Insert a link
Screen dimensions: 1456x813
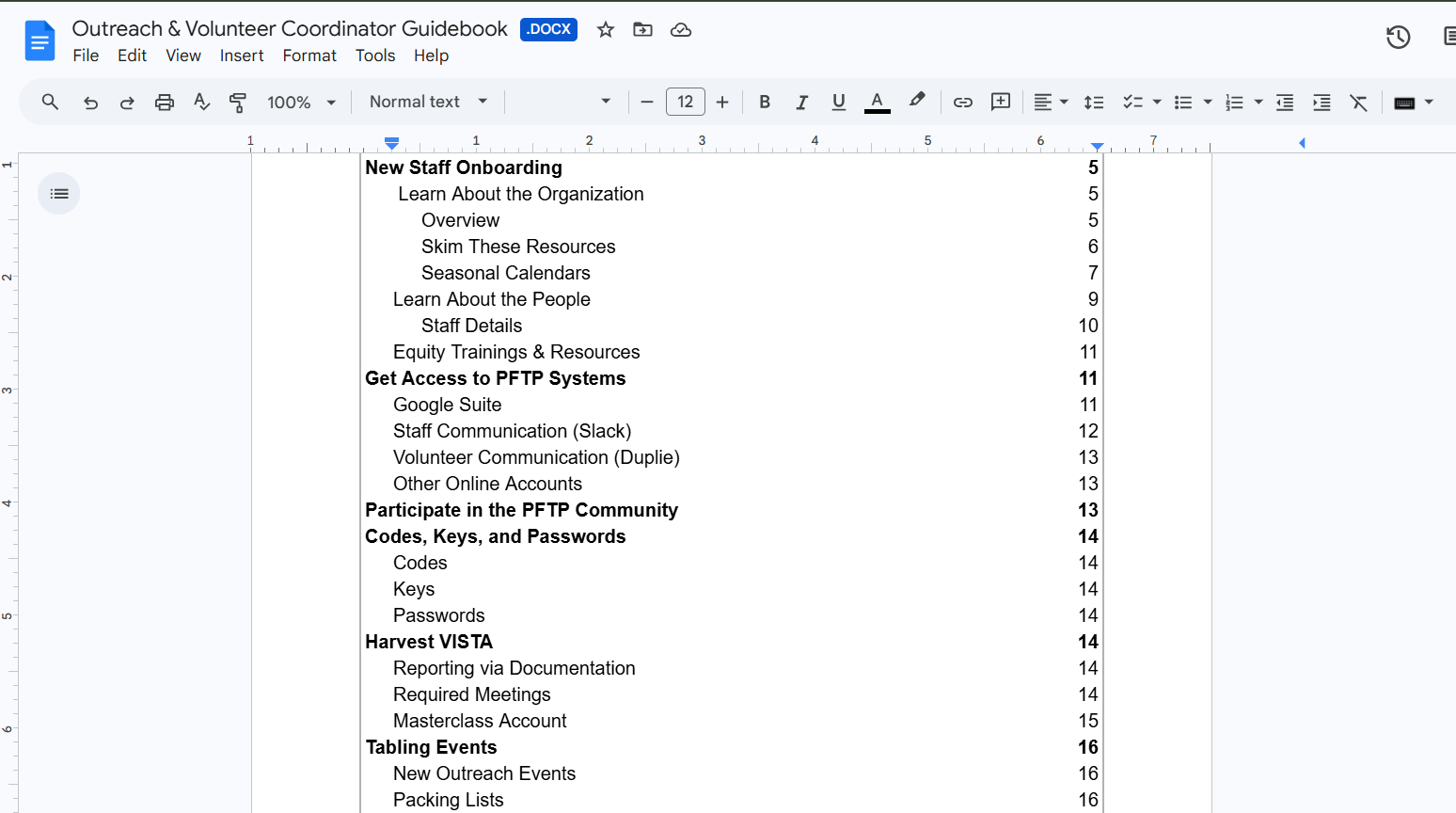click(962, 102)
